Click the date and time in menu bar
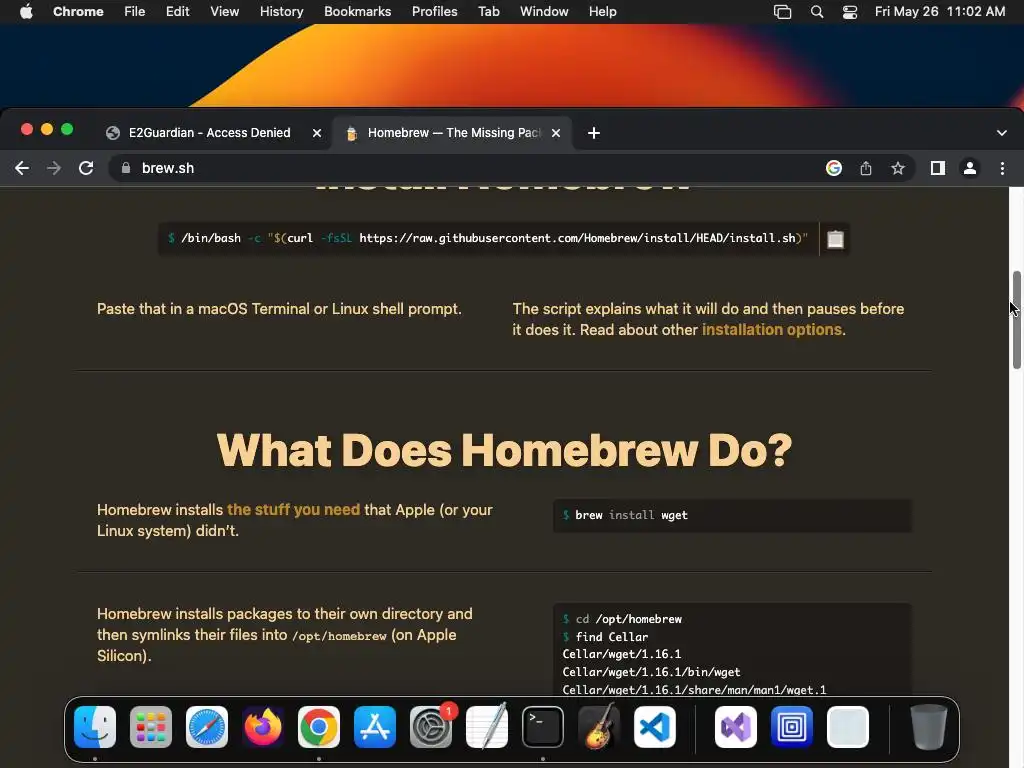 tap(940, 12)
